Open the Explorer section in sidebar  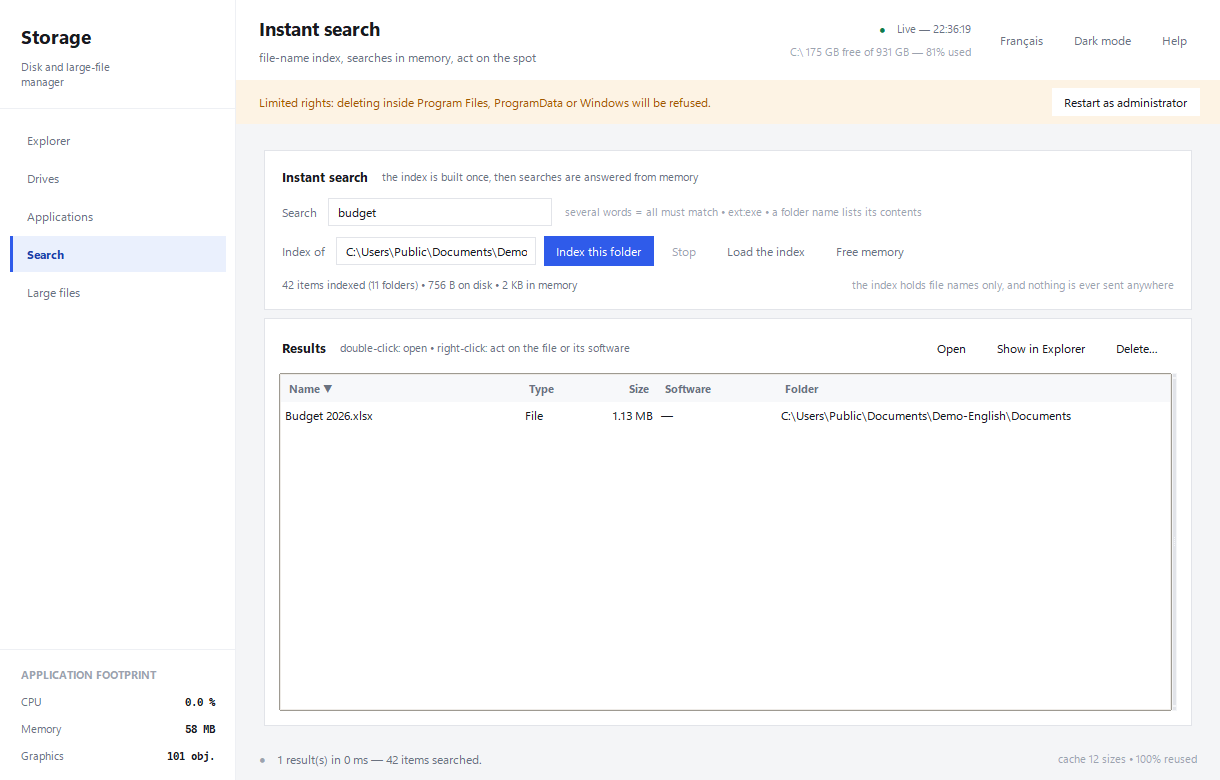click(118, 141)
